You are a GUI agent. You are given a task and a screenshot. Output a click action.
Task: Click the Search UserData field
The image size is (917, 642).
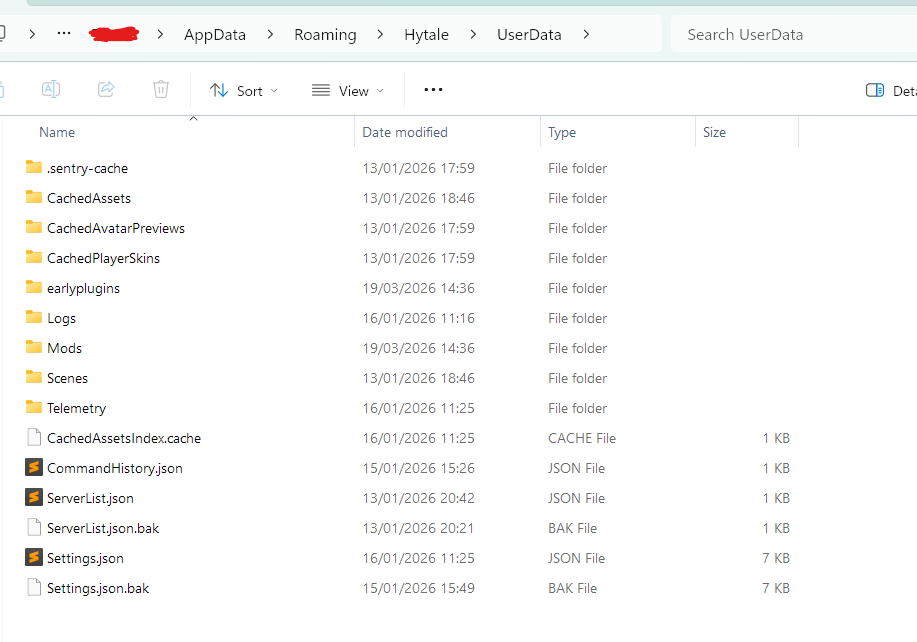pyautogui.click(x=794, y=34)
